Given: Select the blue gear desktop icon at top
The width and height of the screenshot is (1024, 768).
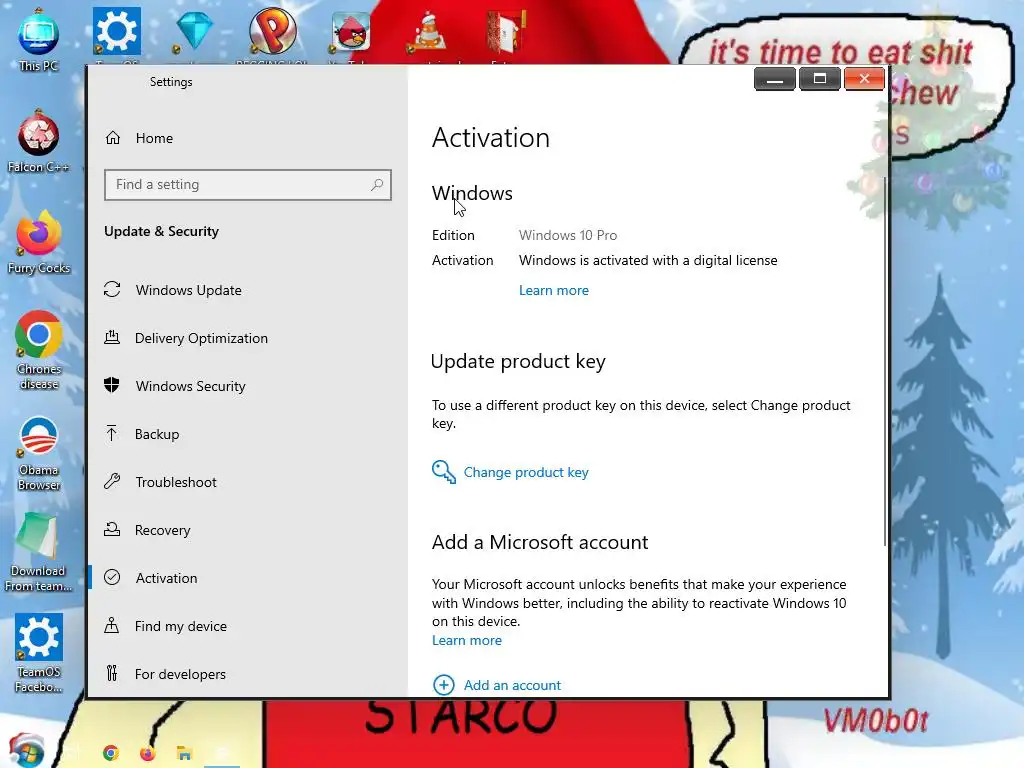Looking at the screenshot, I should point(116,33).
